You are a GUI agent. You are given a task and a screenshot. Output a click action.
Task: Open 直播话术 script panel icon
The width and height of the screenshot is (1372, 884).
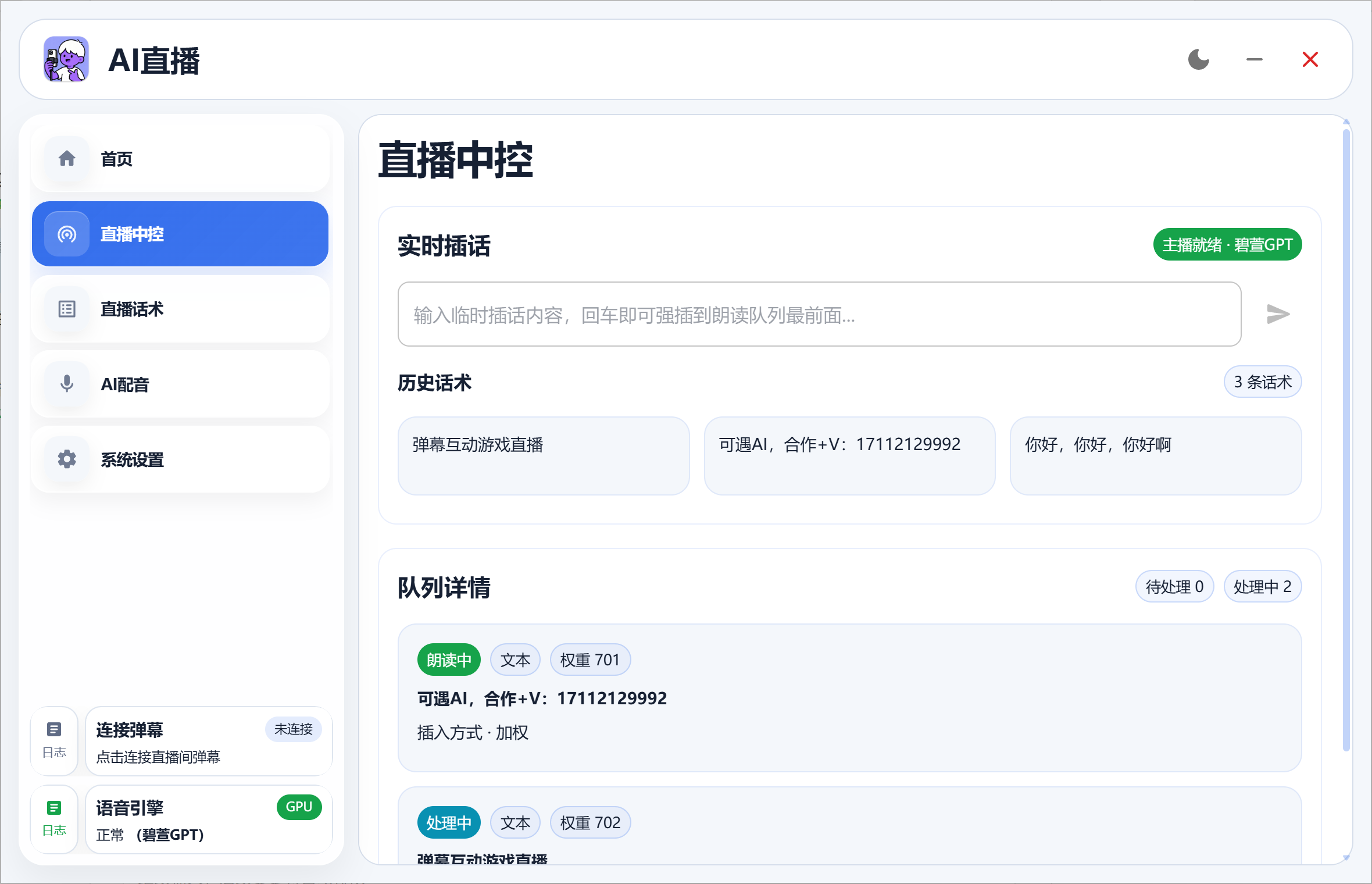[x=66, y=309]
